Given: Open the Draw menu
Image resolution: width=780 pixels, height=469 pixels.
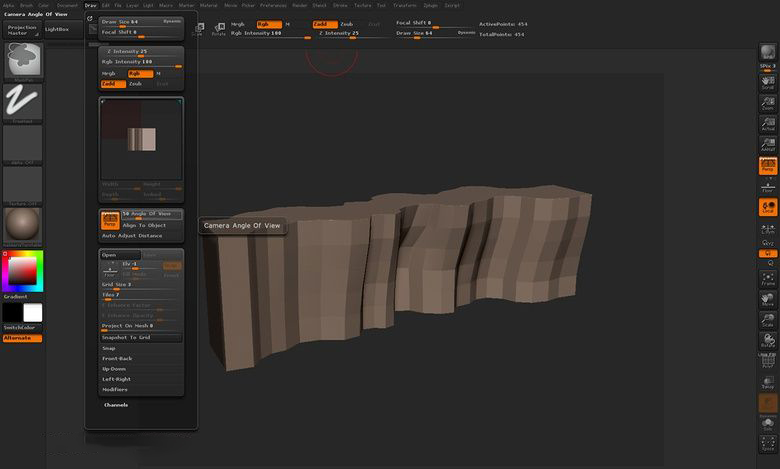Looking at the screenshot, I should point(91,5).
